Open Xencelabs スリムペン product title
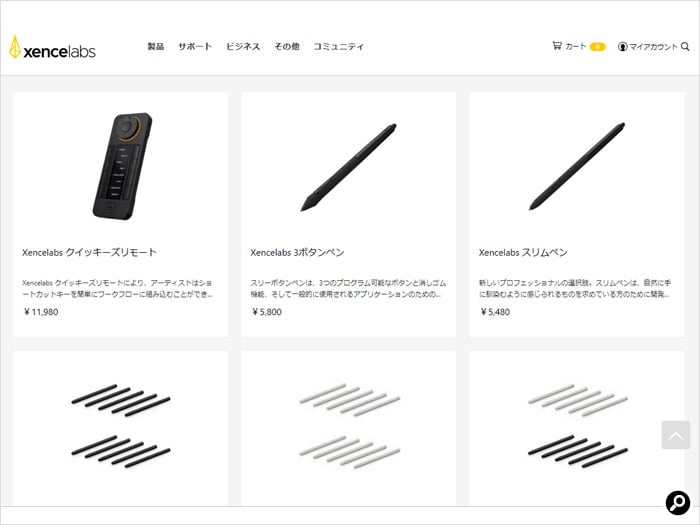The width and height of the screenshot is (700, 525). tap(523, 252)
